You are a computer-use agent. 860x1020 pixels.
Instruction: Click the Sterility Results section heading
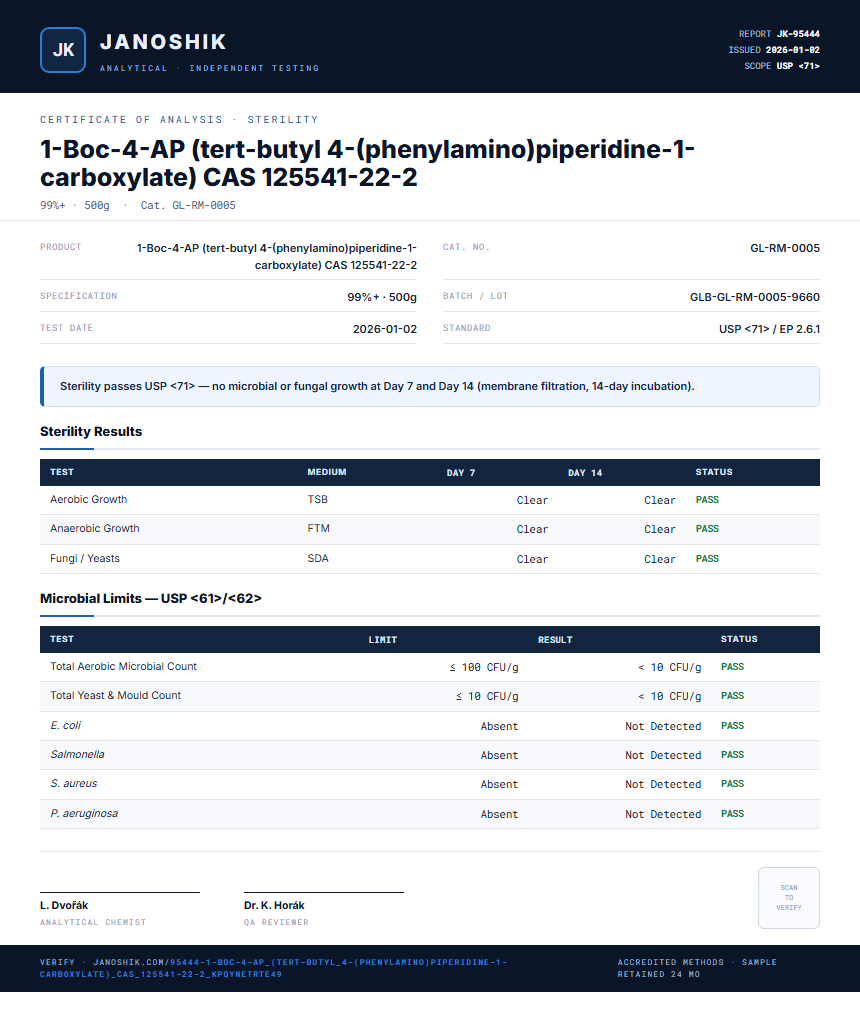(91, 431)
